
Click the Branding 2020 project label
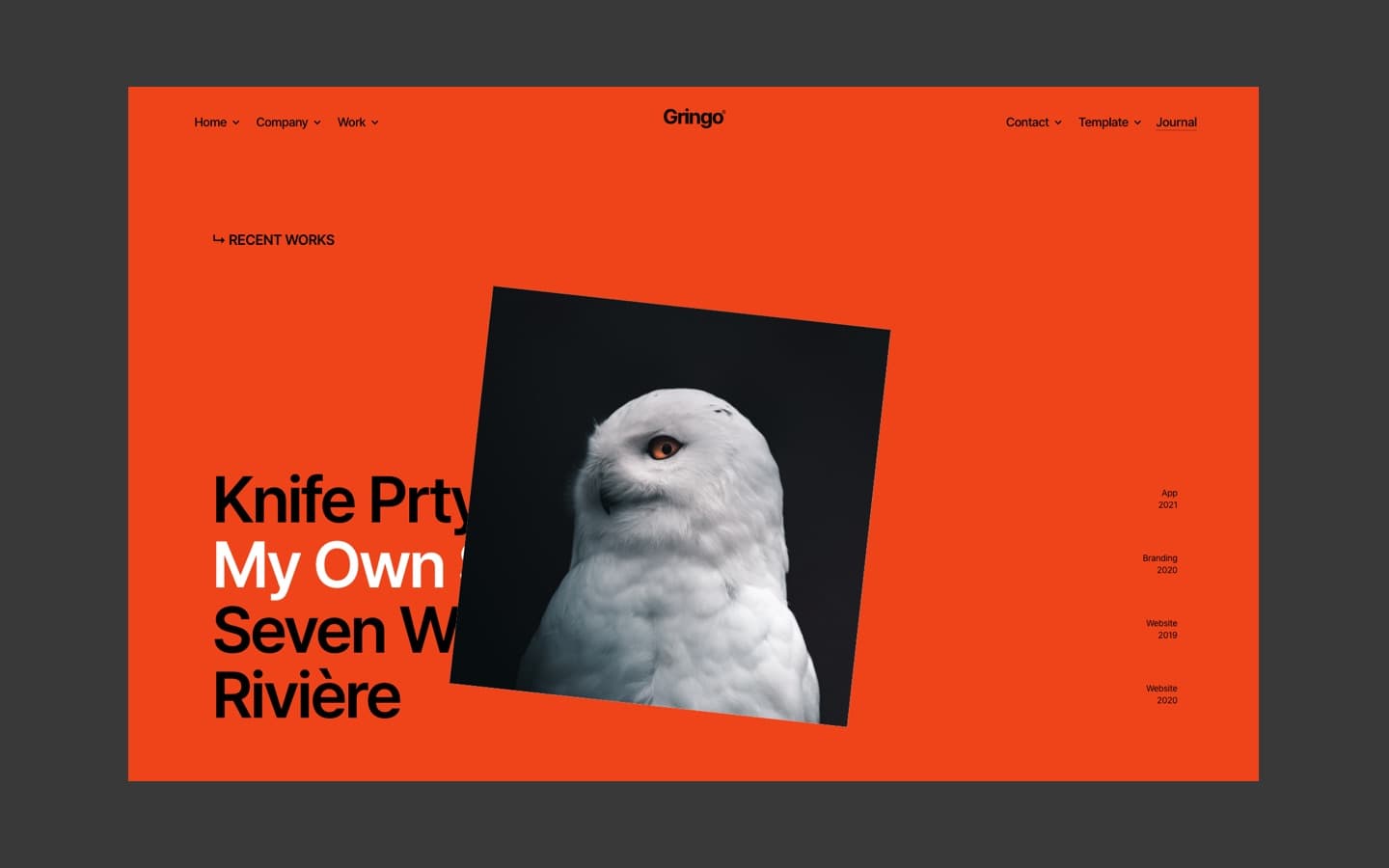[1159, 564]
